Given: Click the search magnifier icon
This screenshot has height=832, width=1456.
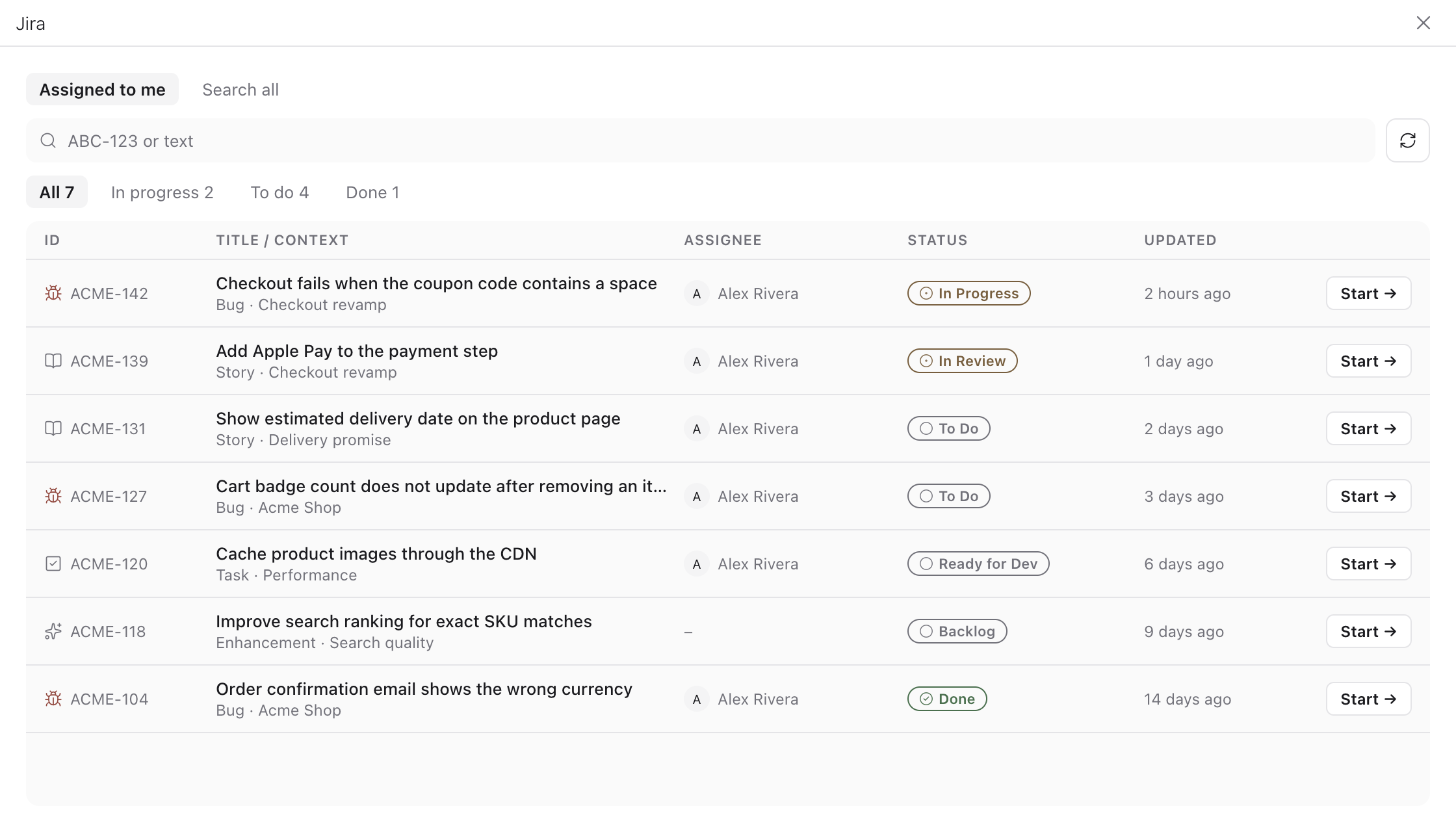Looking at the screenshot, I should point(48,140).
